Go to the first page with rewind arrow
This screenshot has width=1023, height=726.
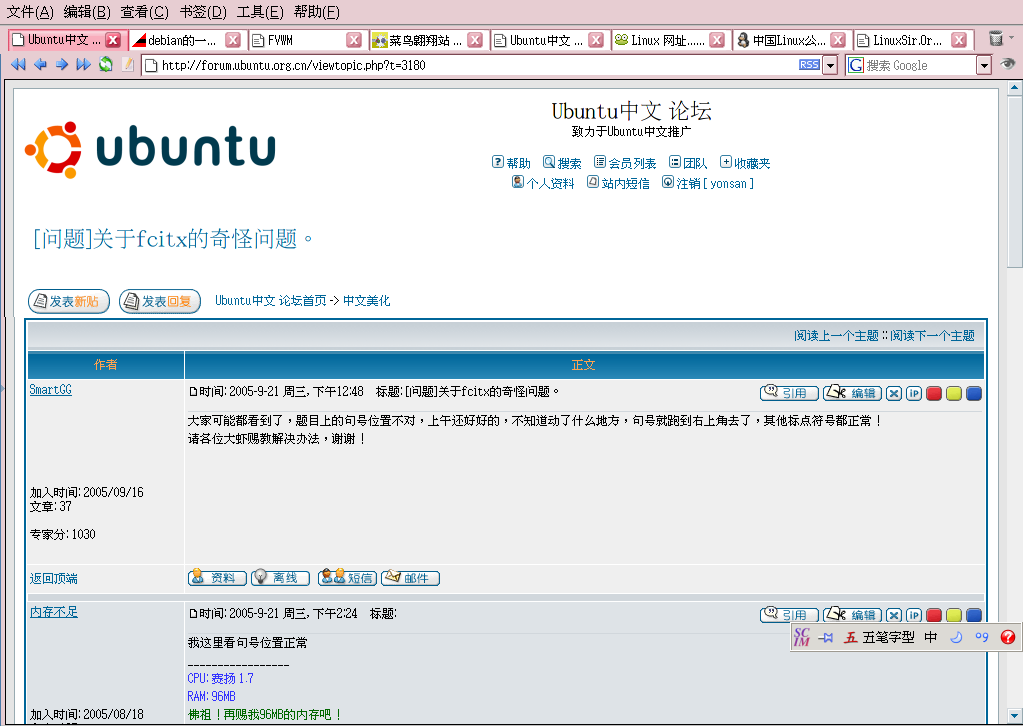coord(18,65)
